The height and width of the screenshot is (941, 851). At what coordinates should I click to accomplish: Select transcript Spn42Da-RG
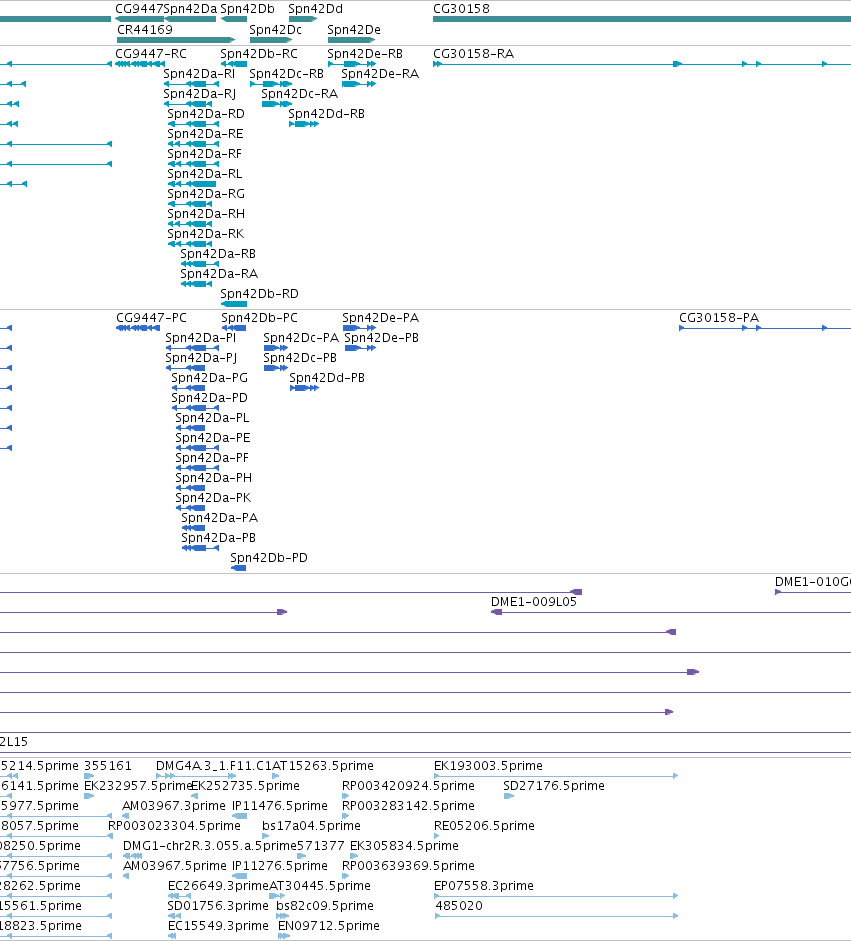coord(206,193)
